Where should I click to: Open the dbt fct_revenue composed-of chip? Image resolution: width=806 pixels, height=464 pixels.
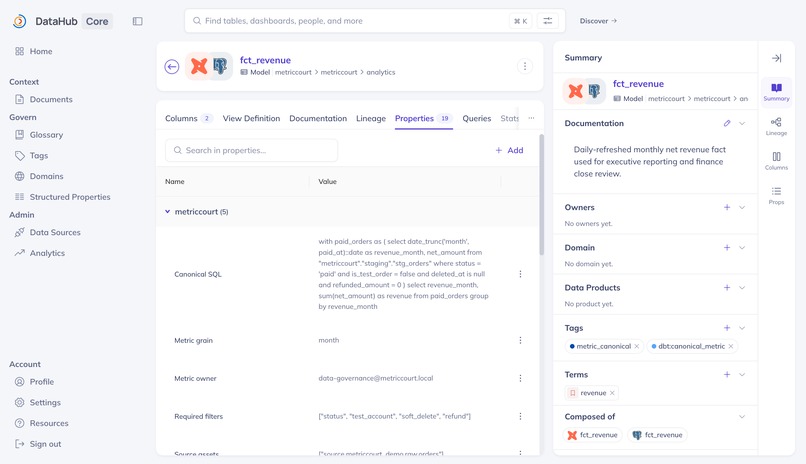click(x=593, y=435)
